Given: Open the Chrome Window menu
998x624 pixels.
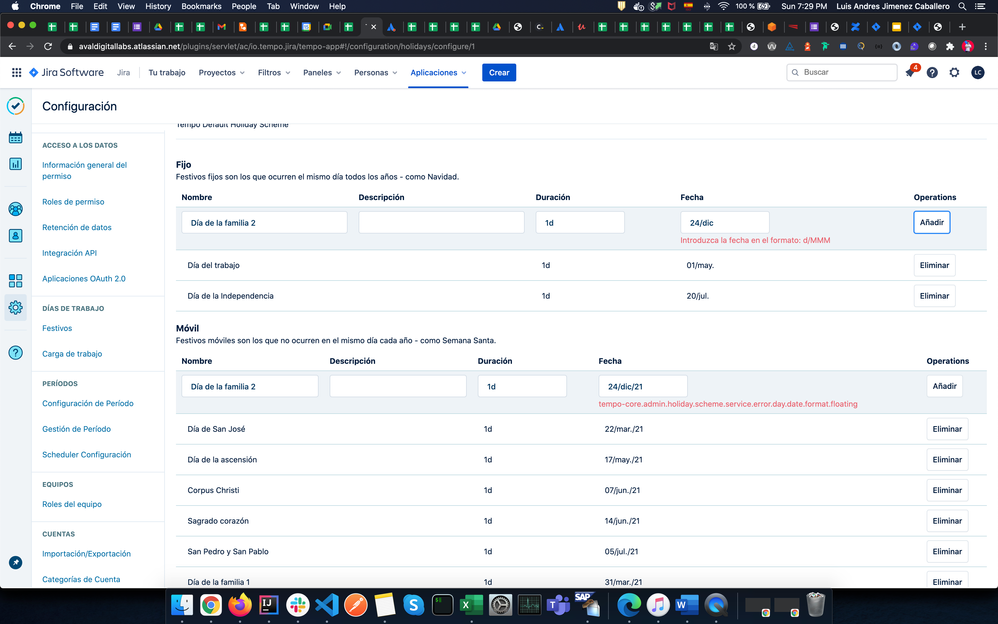Looking at the screenshot, I should pos(304,6).
